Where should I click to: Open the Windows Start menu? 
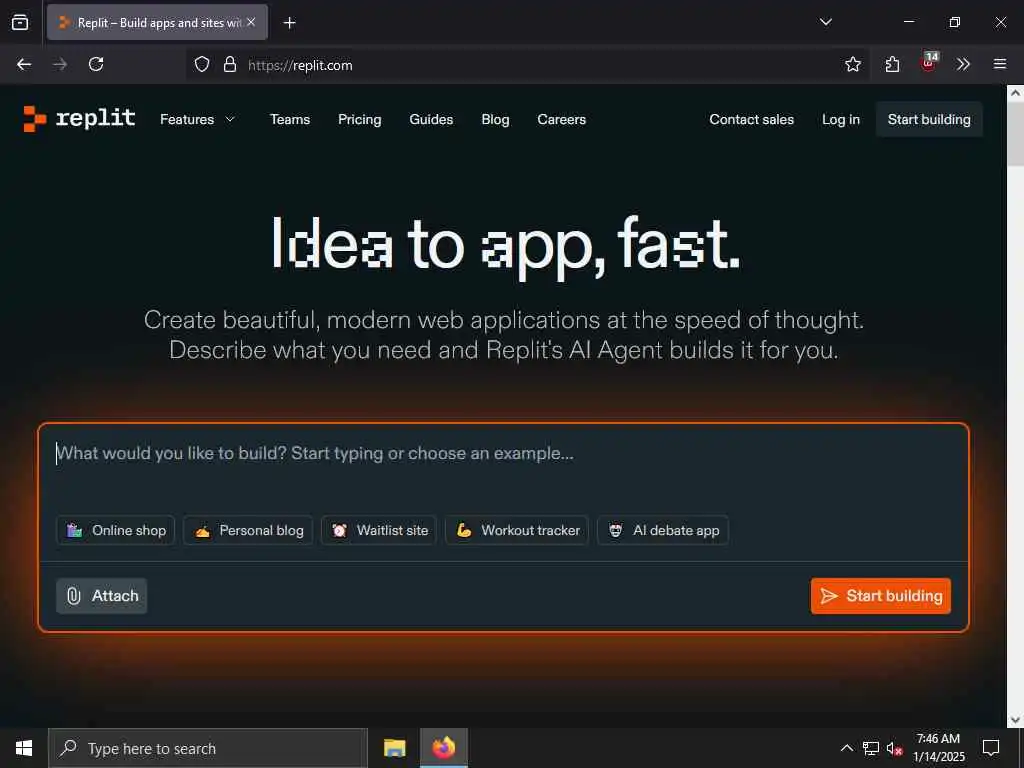24,748
